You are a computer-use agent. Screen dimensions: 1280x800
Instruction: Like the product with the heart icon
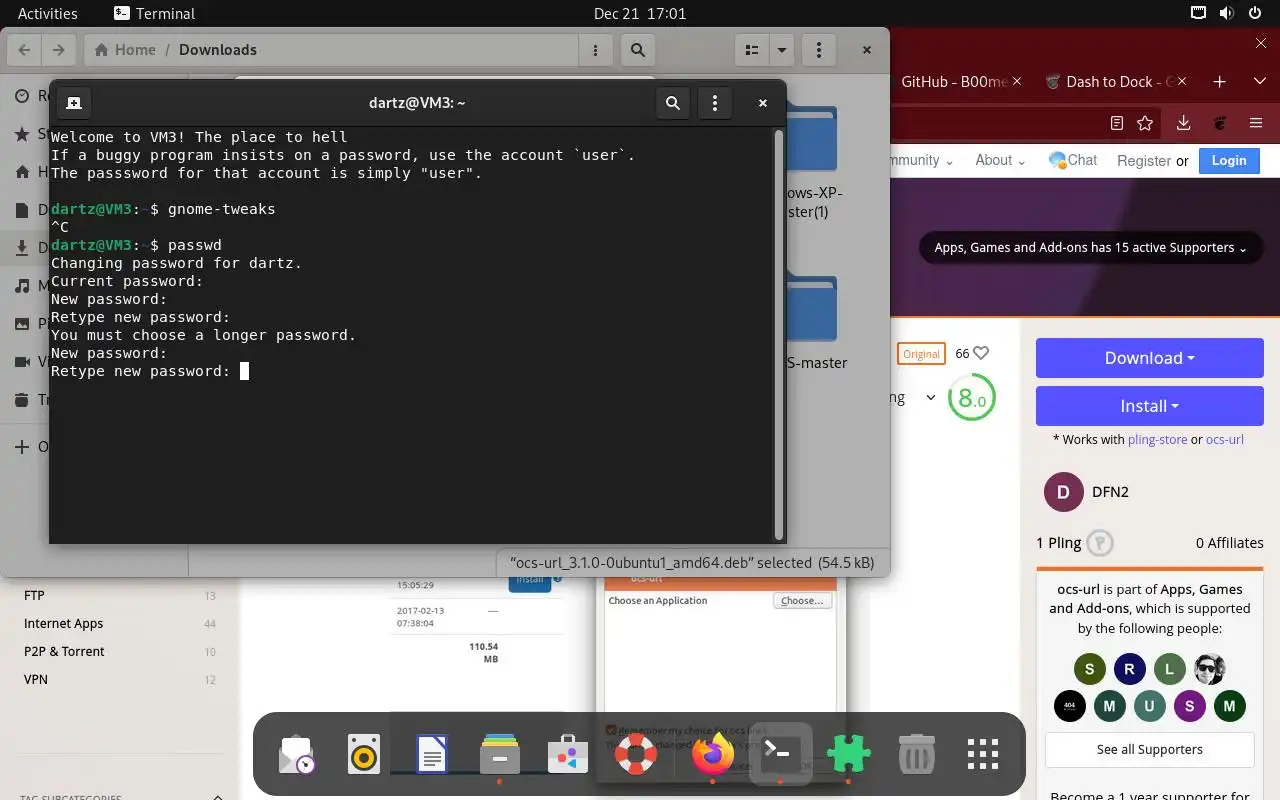(981, 353)
